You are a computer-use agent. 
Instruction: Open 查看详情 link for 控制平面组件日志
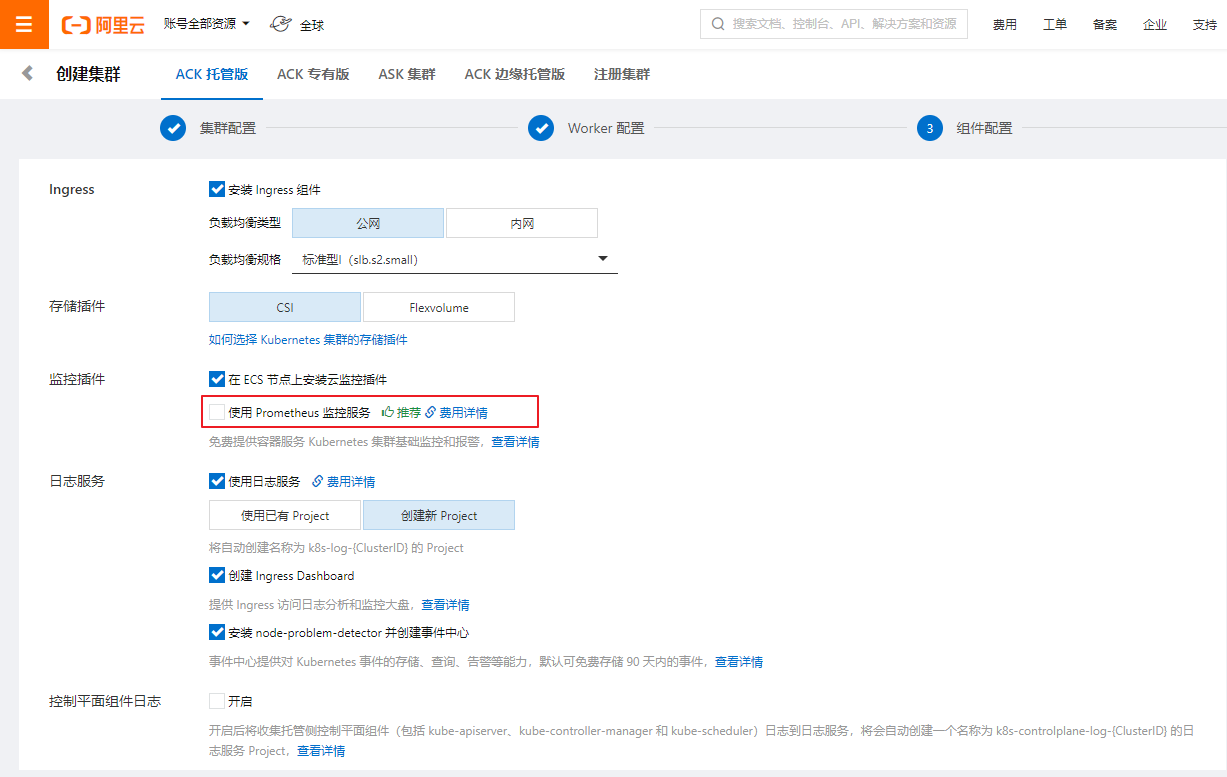tap(321, 751)
